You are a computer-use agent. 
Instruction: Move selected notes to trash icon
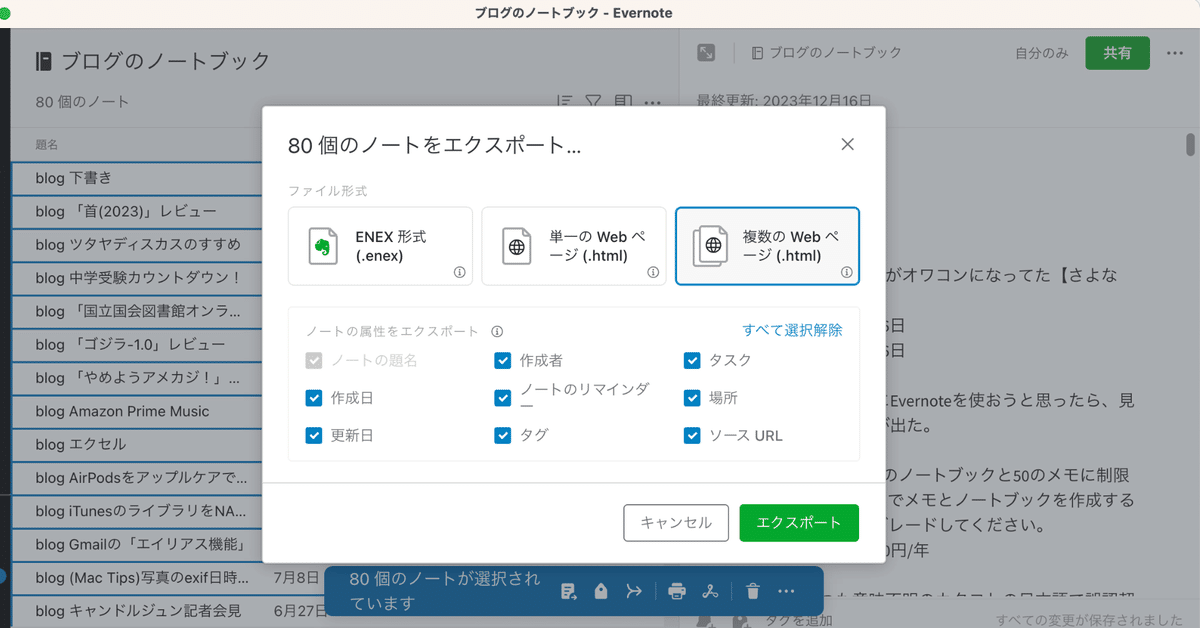pos(753,591)
